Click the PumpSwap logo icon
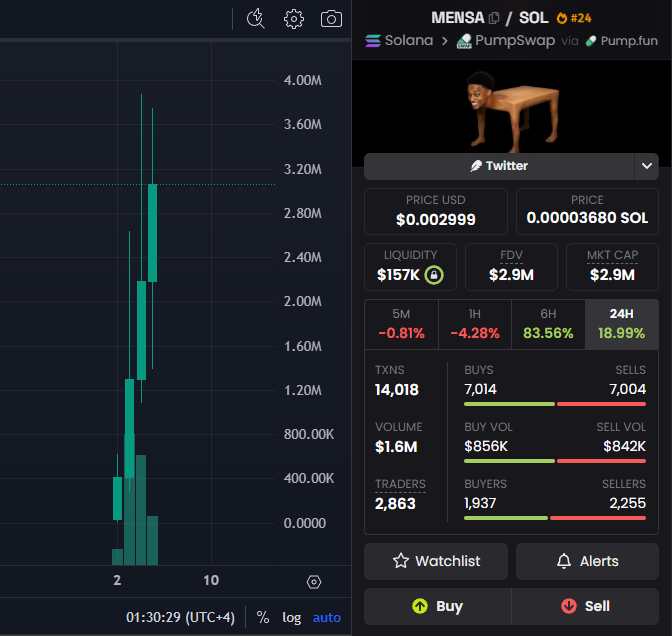Image resolution: width=672 pixels, height=636 pixels. (x=464, y=41)
